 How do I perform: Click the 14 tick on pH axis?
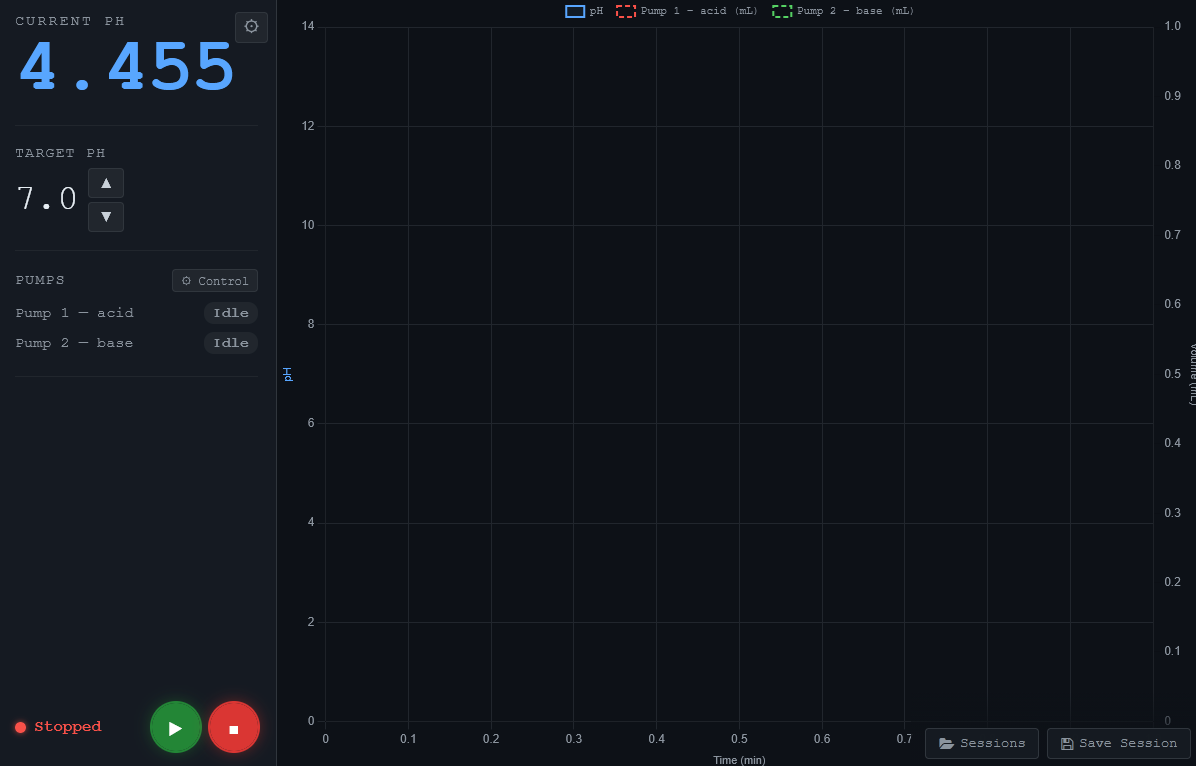(x=309, y=27)
